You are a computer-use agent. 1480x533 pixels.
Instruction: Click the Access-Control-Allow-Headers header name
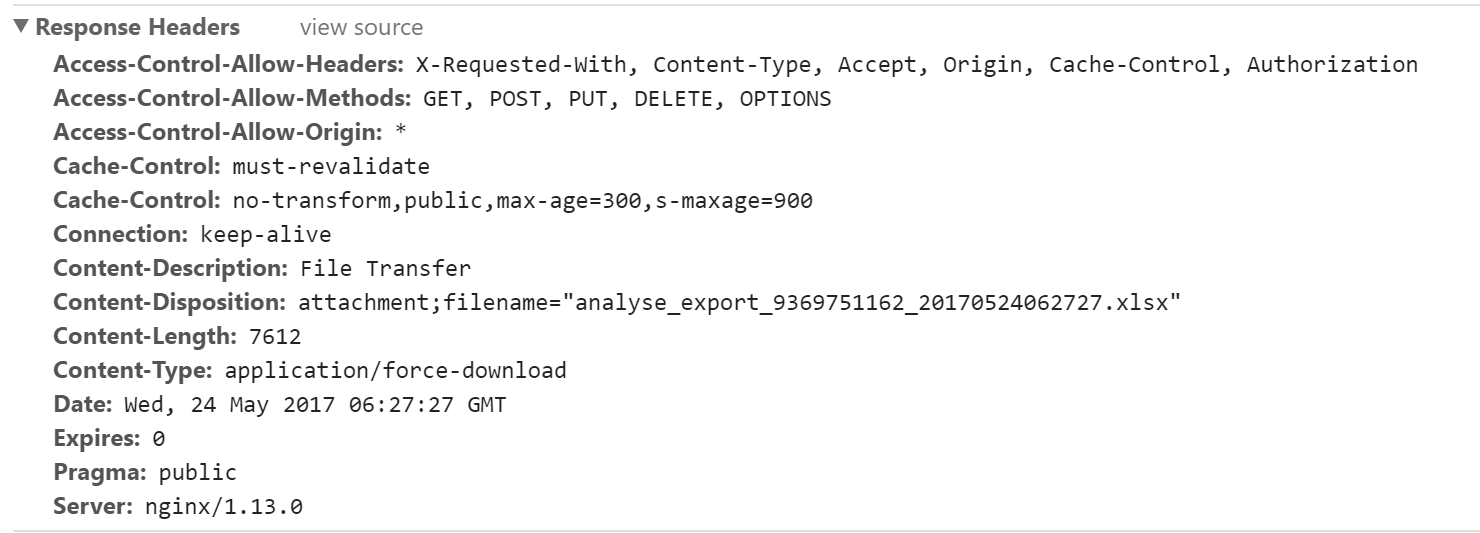228,65
